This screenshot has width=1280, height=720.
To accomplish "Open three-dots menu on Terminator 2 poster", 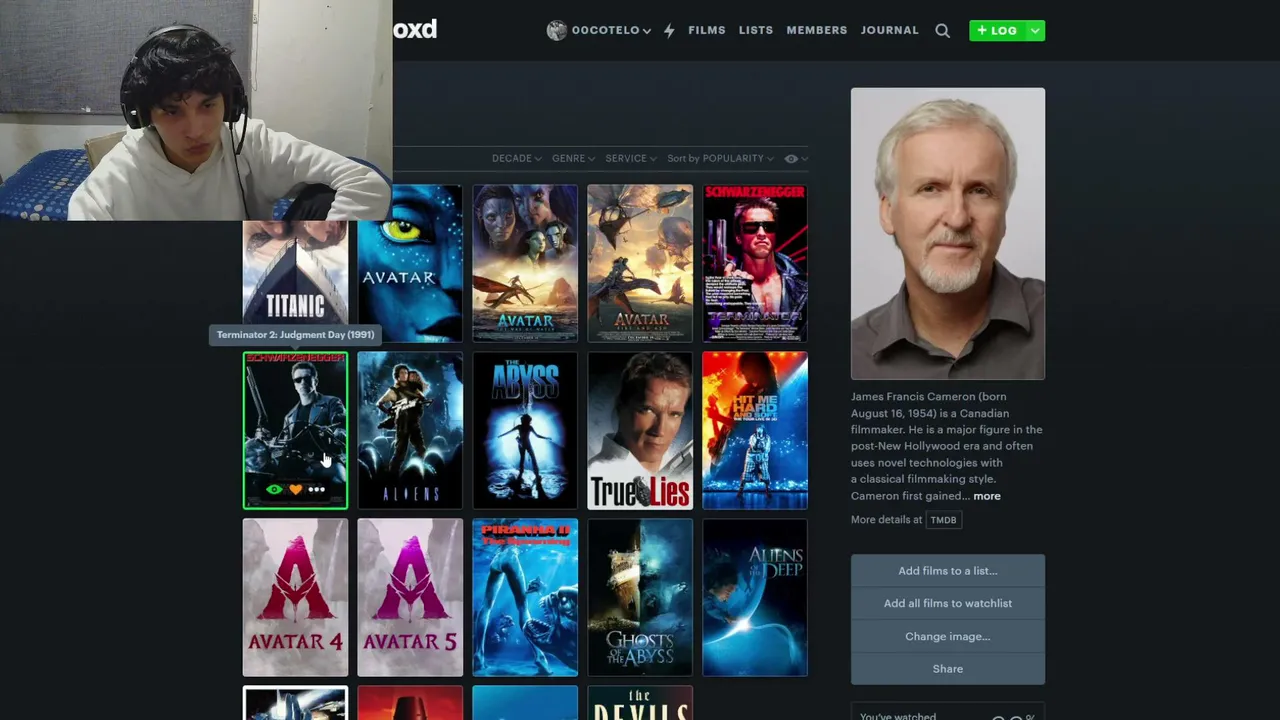I will (x=316, y=489).
